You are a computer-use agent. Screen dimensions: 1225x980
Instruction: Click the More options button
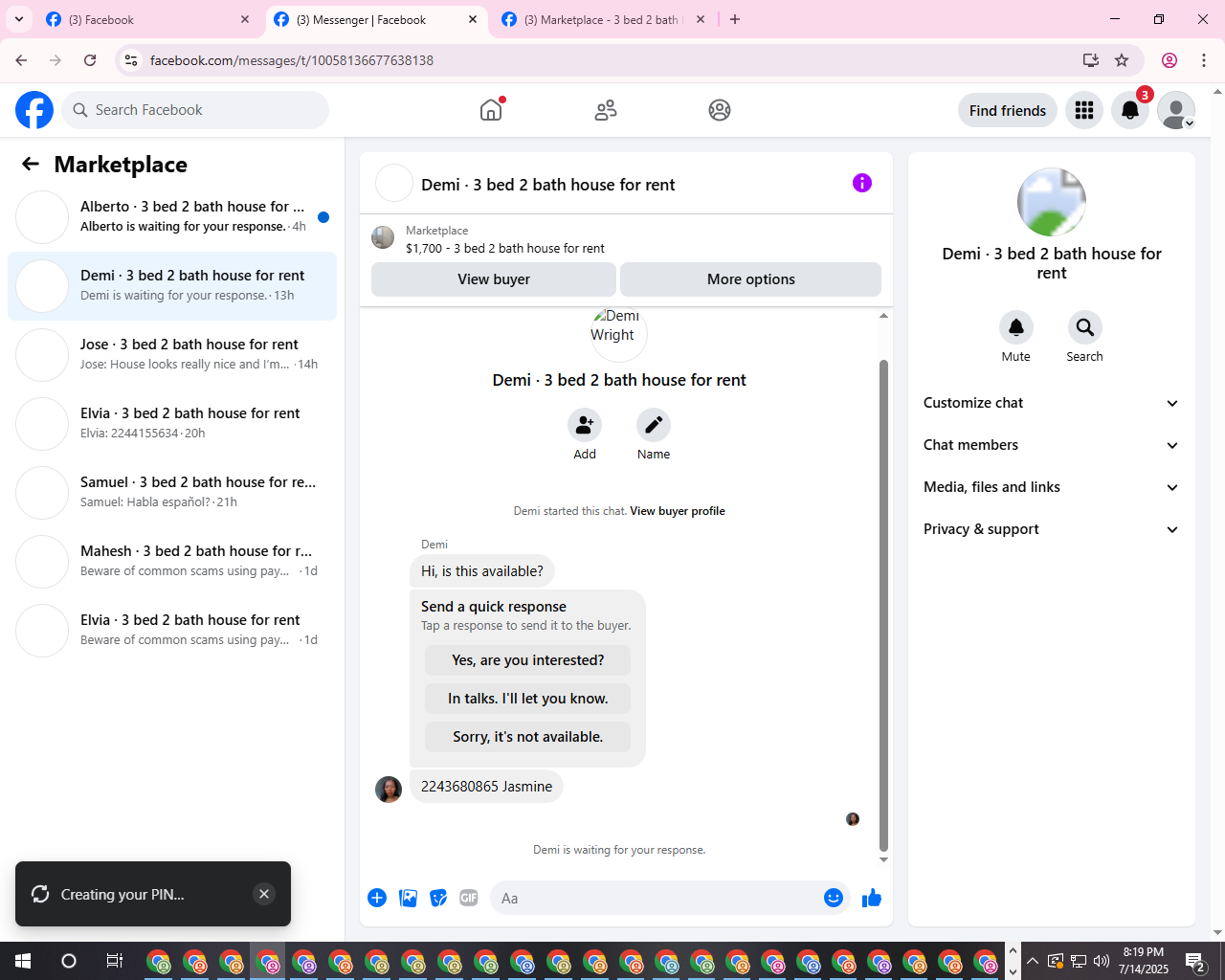point(751,279)
